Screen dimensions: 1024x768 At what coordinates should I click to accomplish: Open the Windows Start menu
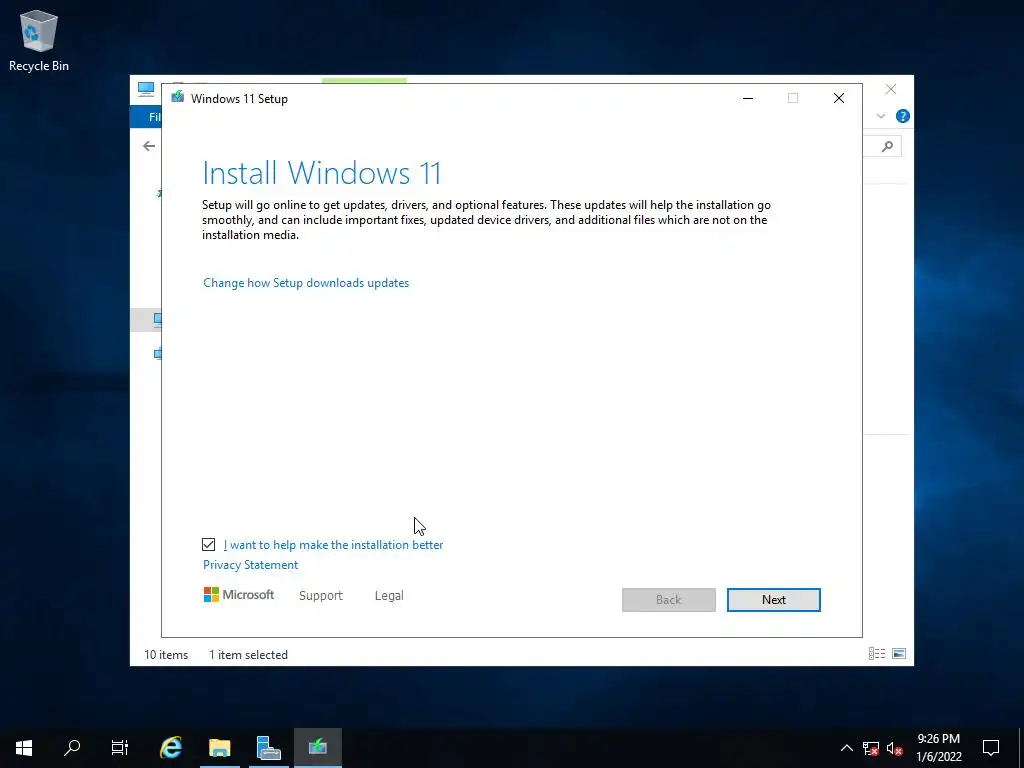coord(24,748)
